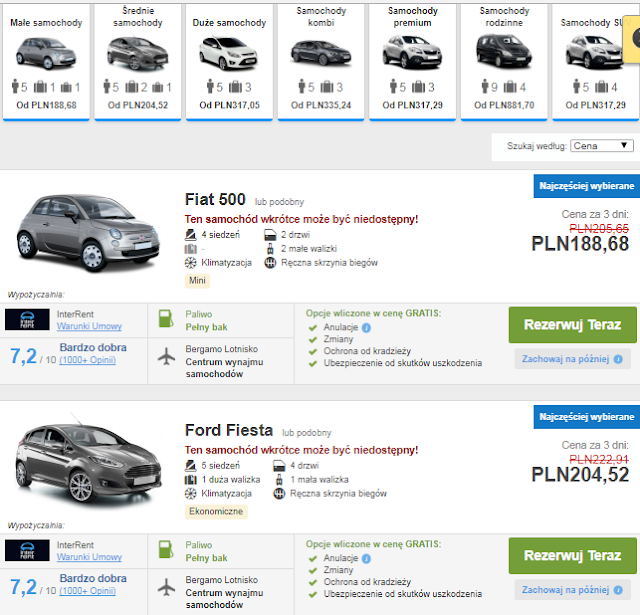The image size is (640, 615).
Task: Select the Samochody premium category tab
Action: pos(412,62)
